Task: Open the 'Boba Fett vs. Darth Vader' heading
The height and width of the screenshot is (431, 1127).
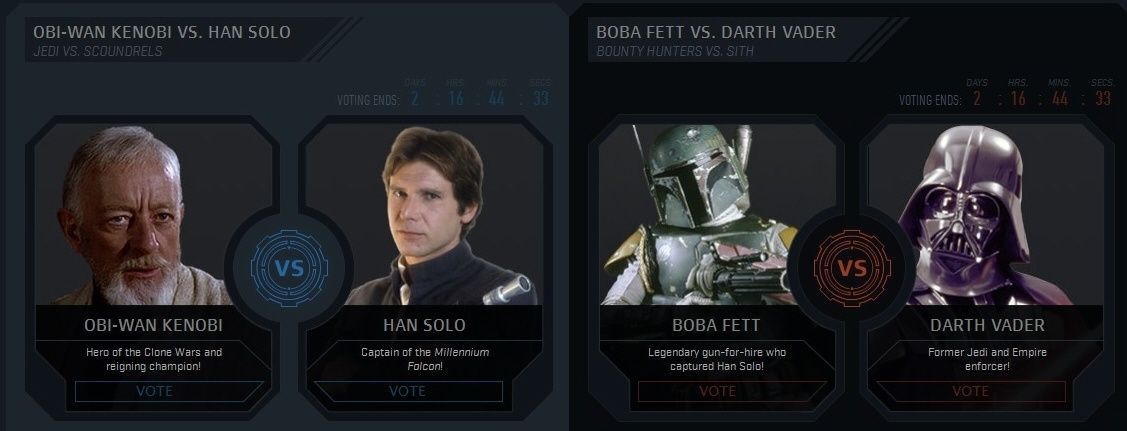Action: coord(715,32)
